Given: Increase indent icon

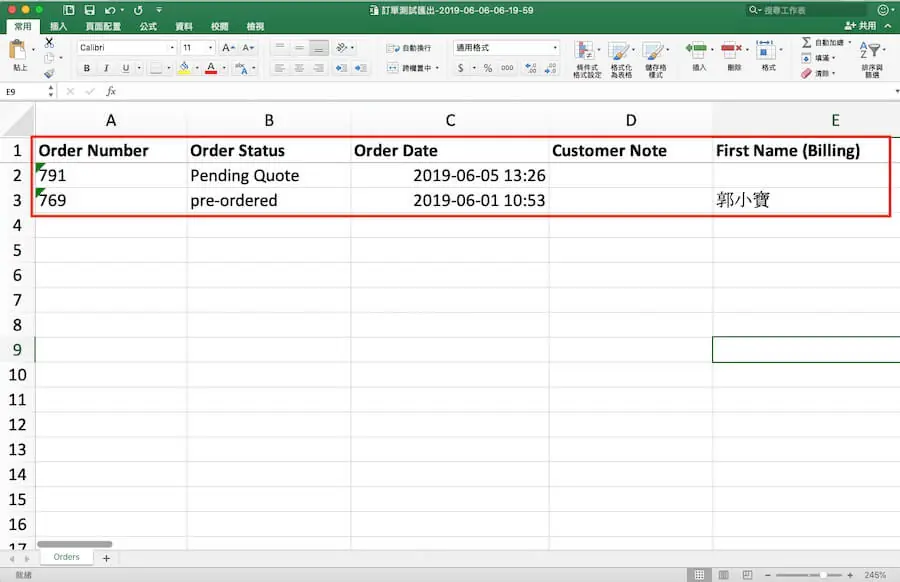Looking at the screenshot, I should pyautogui.click(x=360, y=68).
